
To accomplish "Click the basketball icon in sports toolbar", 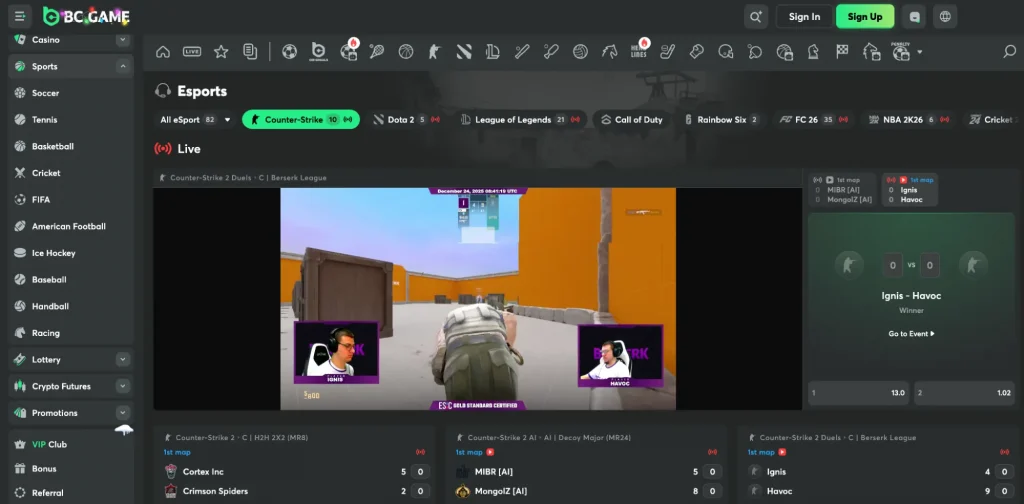I will point(406,52).
